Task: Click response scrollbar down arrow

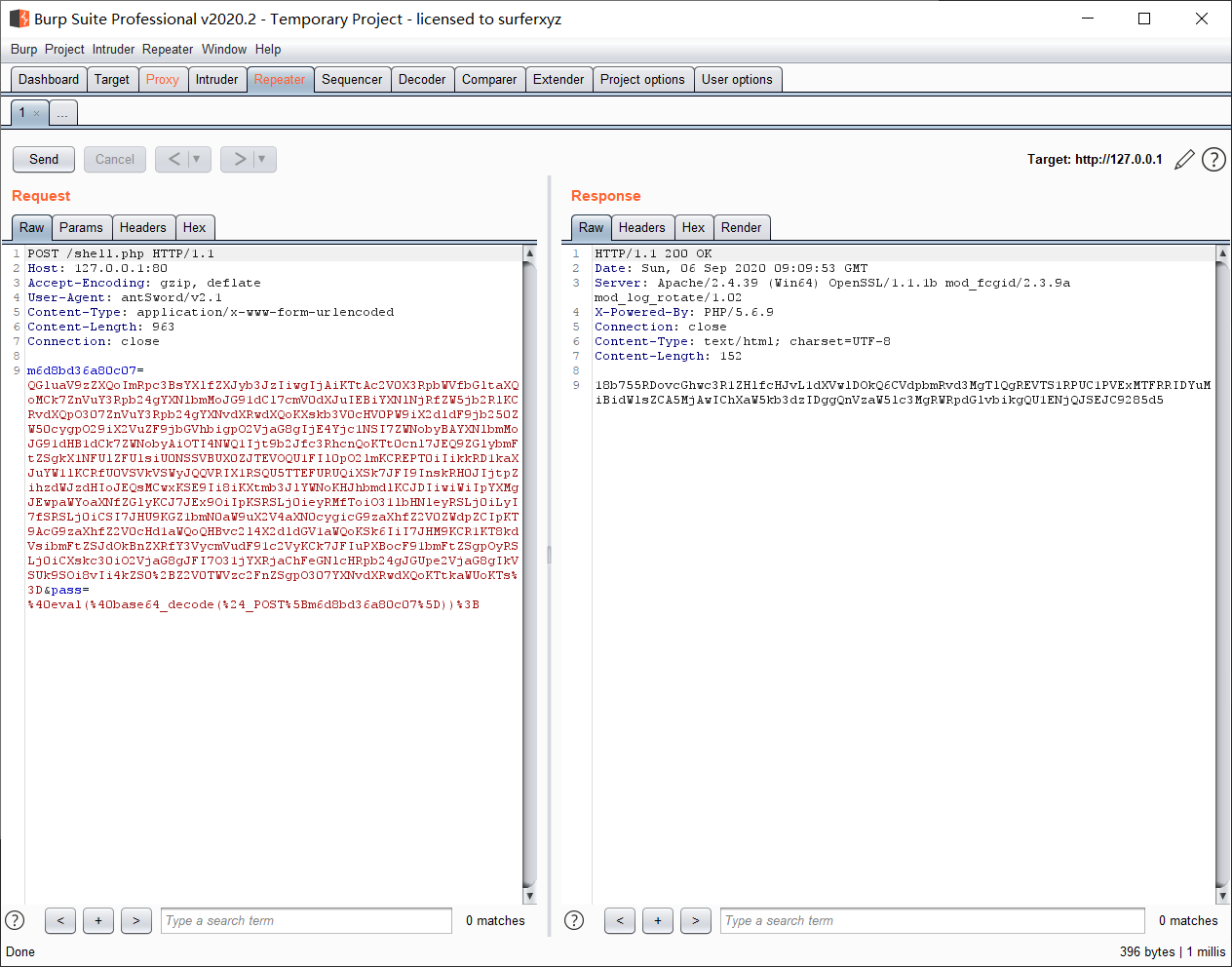Action: (1222, 896)
